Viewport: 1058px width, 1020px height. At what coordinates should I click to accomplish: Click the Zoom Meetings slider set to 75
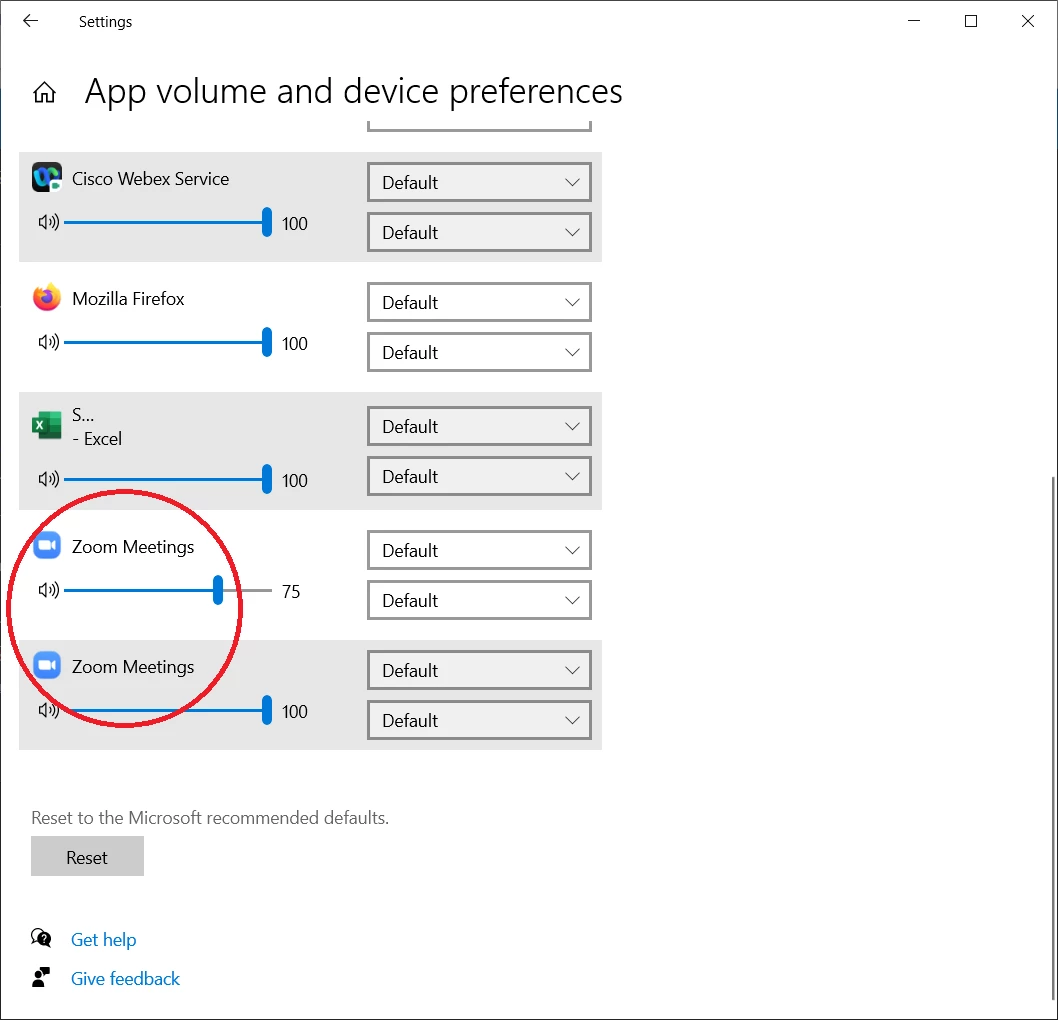coord(168,590)
